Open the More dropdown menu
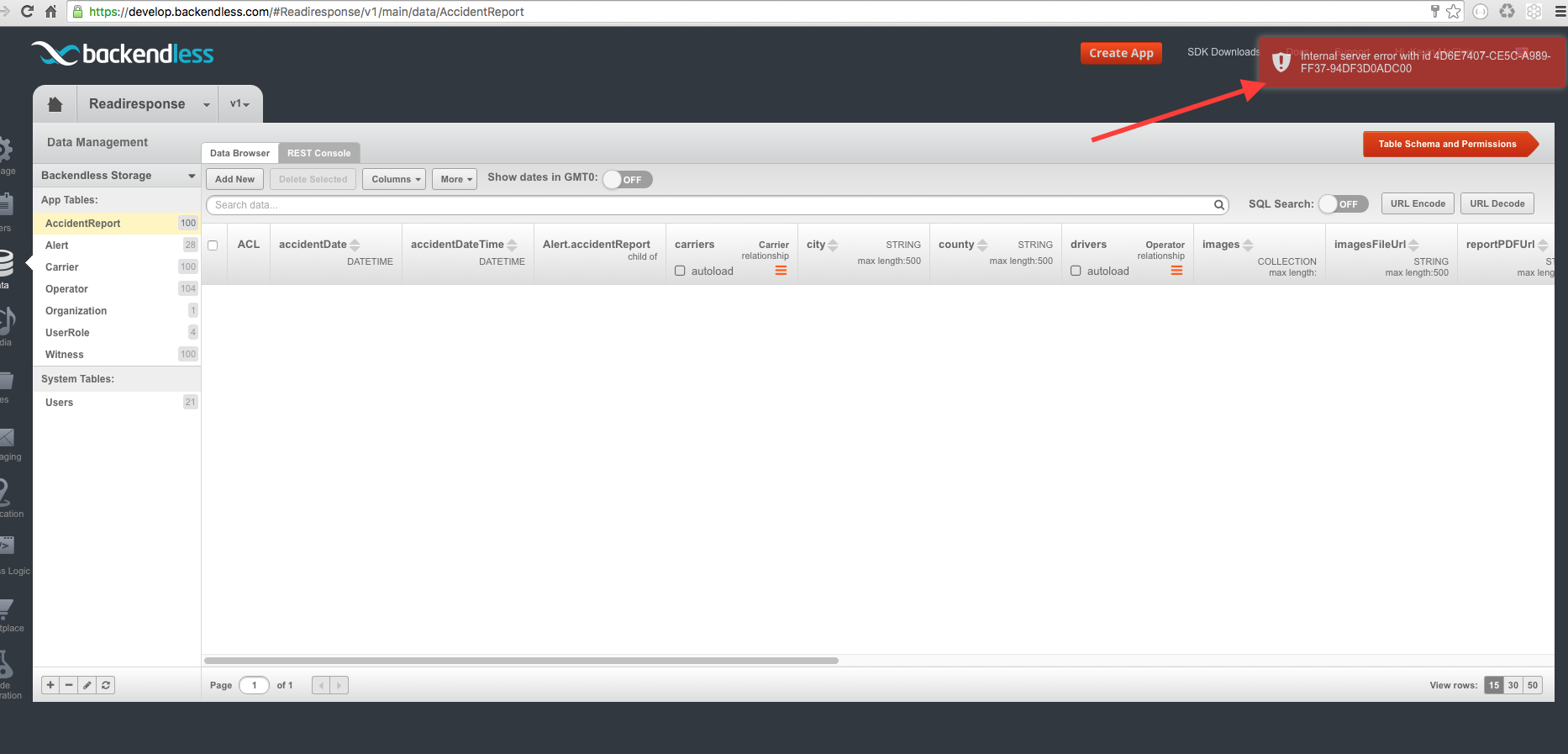 [x=455, y=179]
